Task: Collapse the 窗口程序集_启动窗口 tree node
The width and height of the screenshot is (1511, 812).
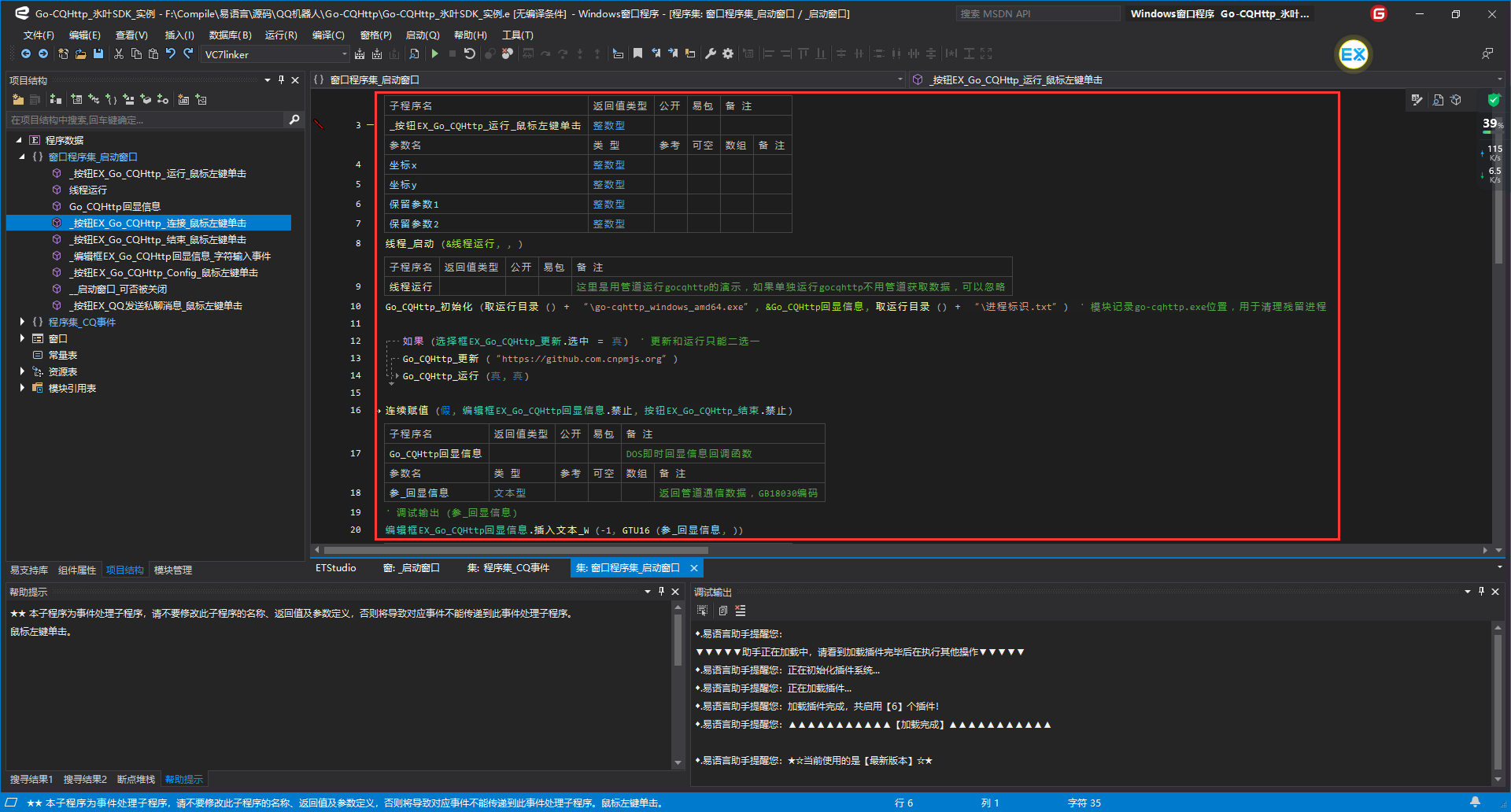Action: point(22,157)
